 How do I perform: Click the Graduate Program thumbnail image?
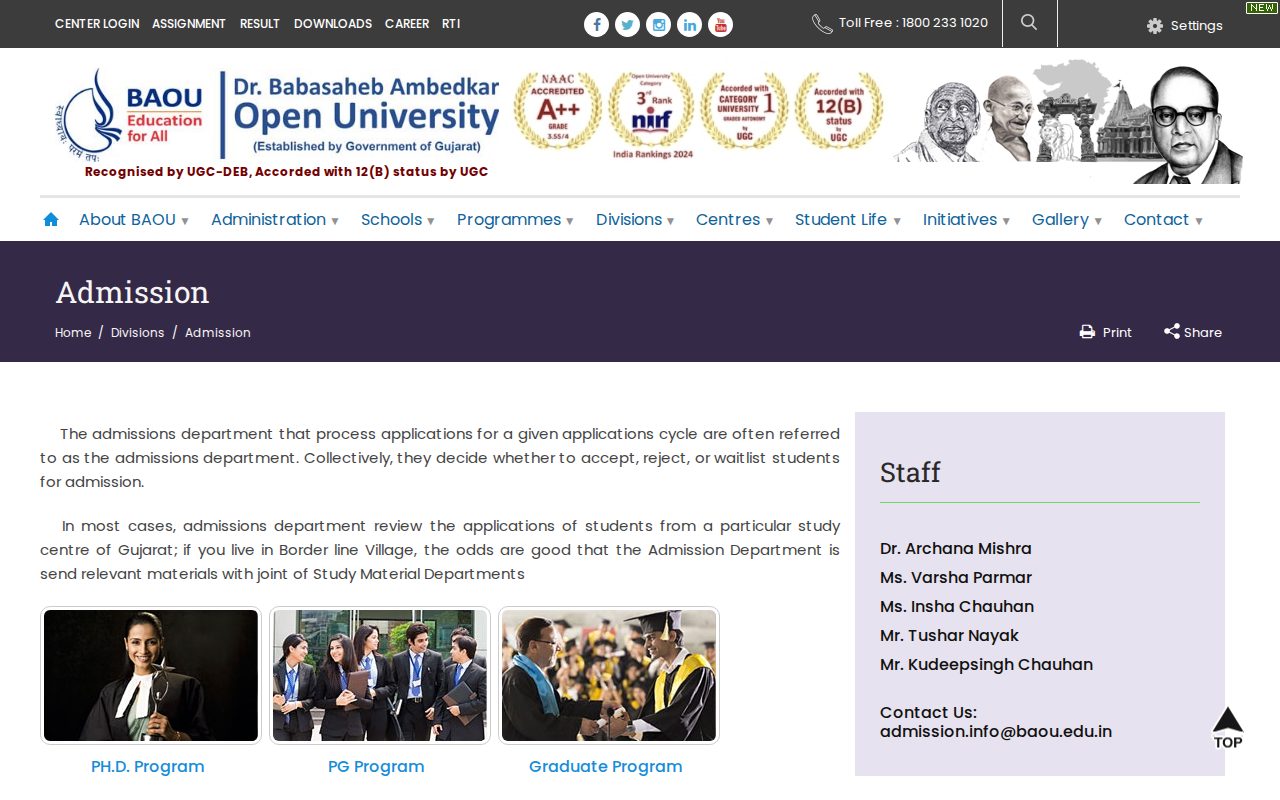point(609,676)
